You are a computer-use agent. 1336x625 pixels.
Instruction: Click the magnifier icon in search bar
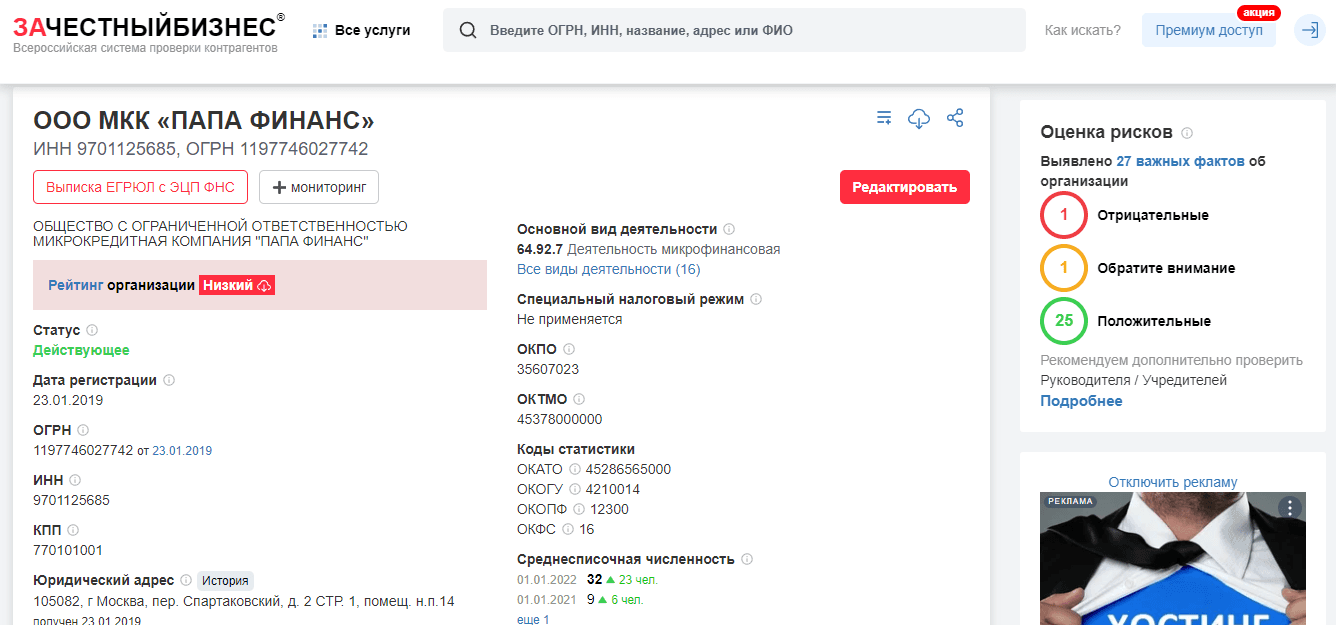(468, 30)
